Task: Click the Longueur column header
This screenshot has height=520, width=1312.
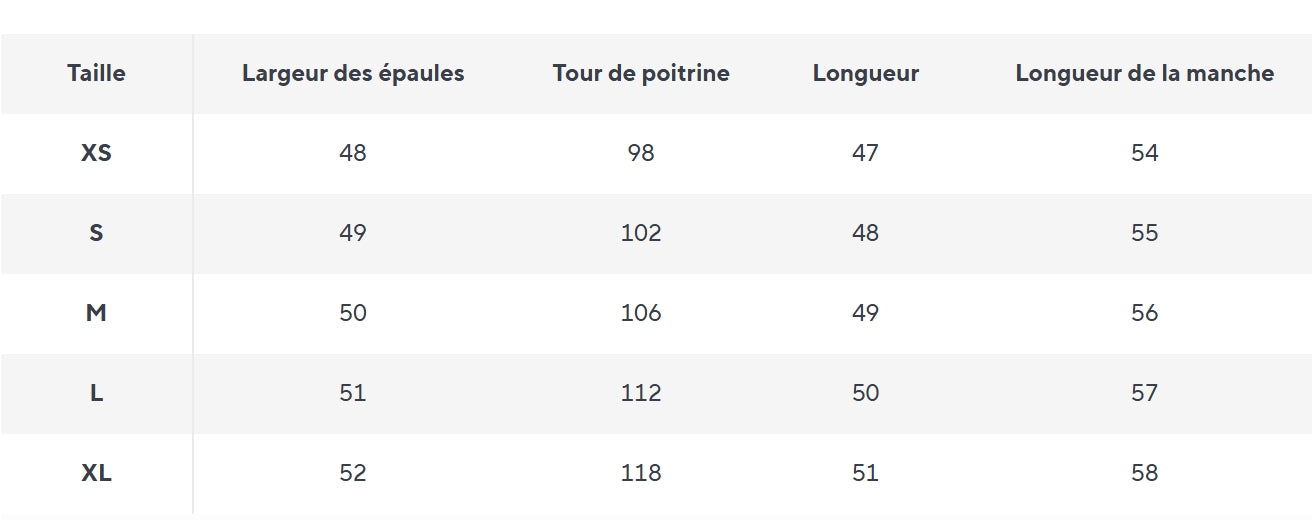Action: (x=865, y=73)
